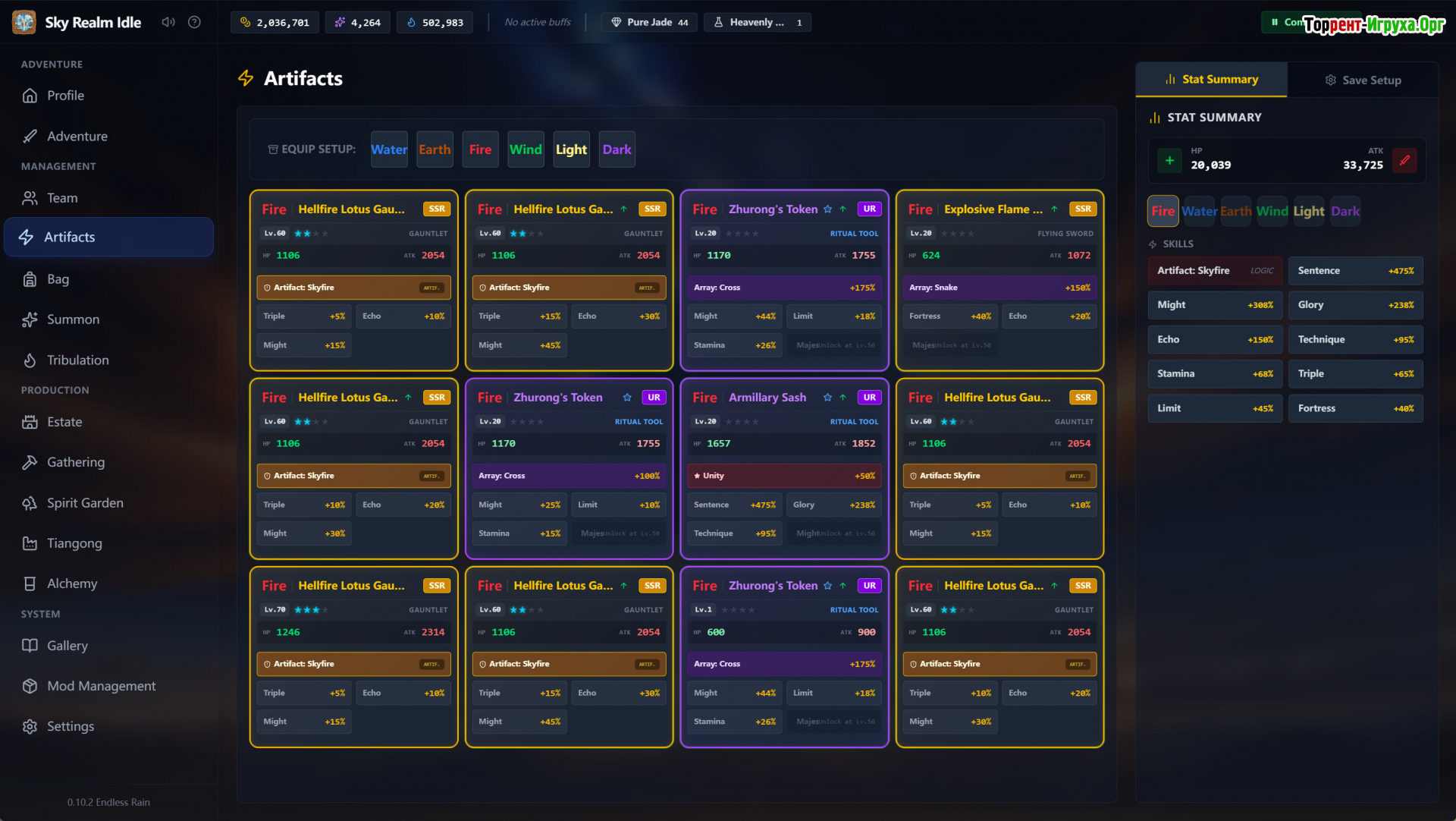Click the green plus button beside HP
Image resolution: width=1456 pixels, height=821 pixels.
1169,160
